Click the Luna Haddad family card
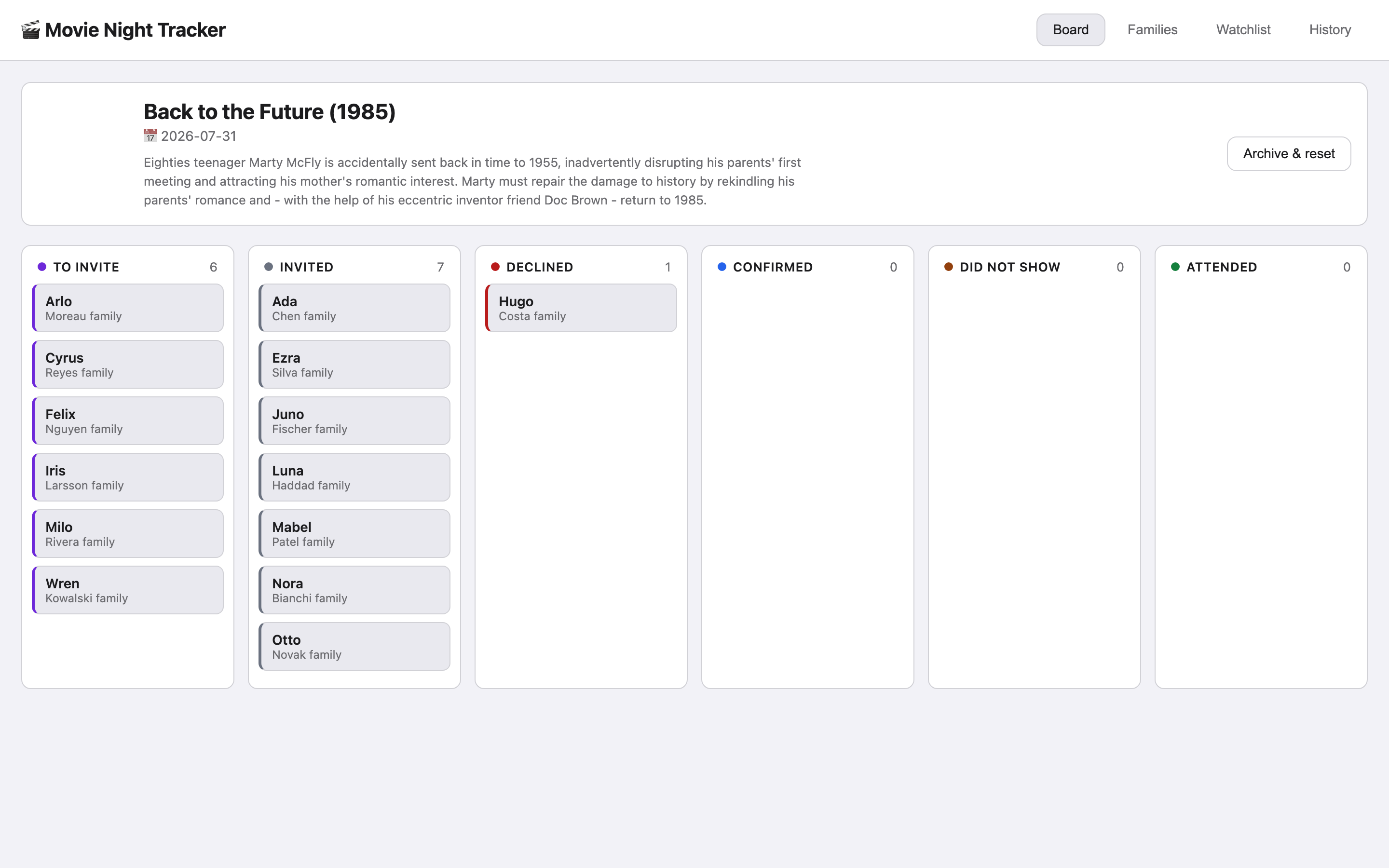Viewport: 1389px width, 868px height. (354, 477)
